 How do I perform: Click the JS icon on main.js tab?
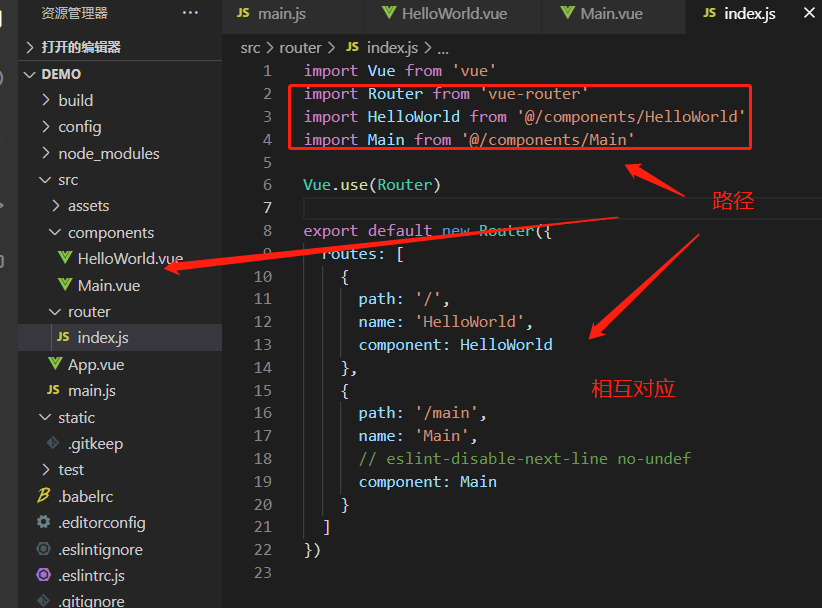243,13
